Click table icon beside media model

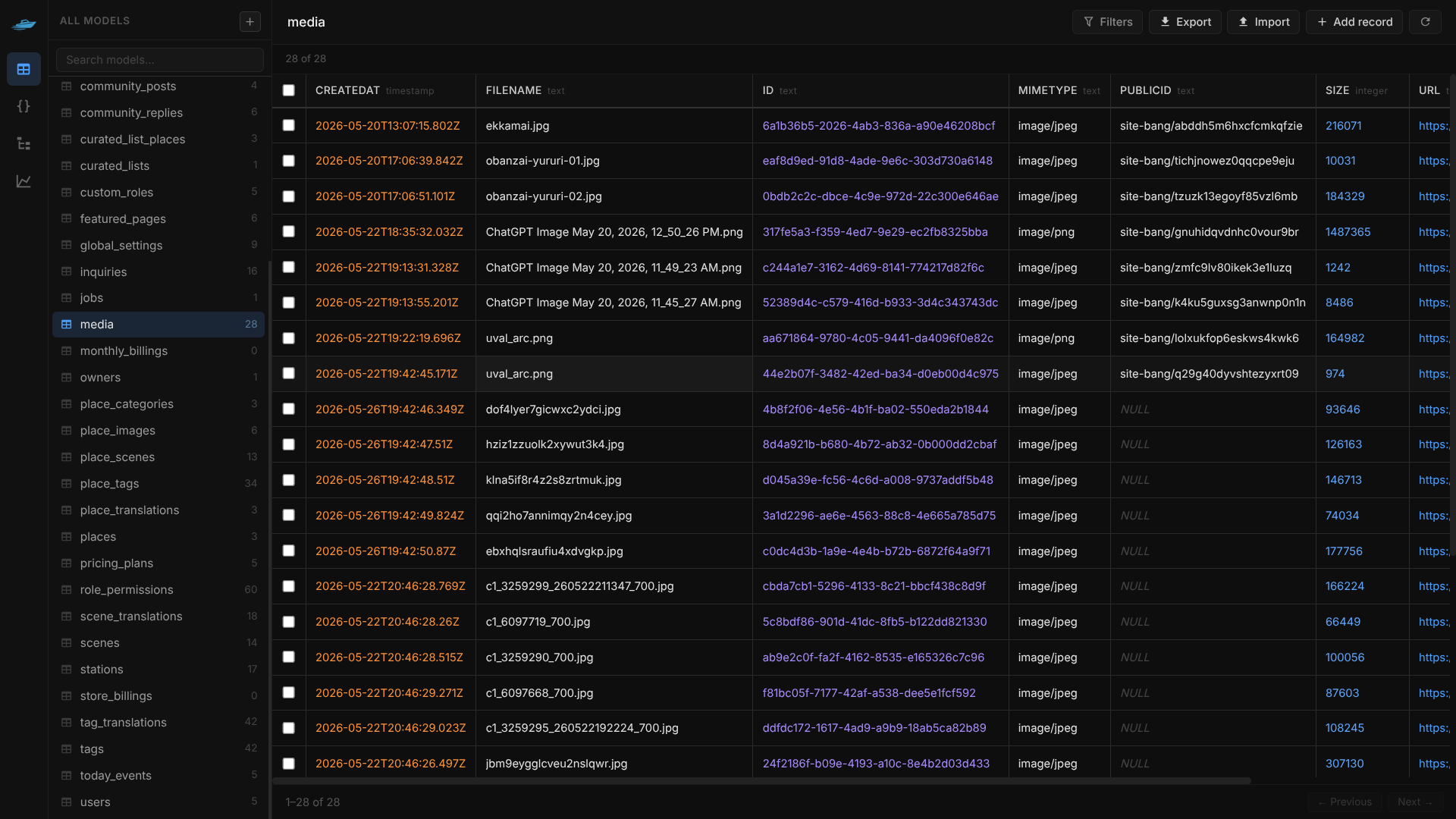67,325
